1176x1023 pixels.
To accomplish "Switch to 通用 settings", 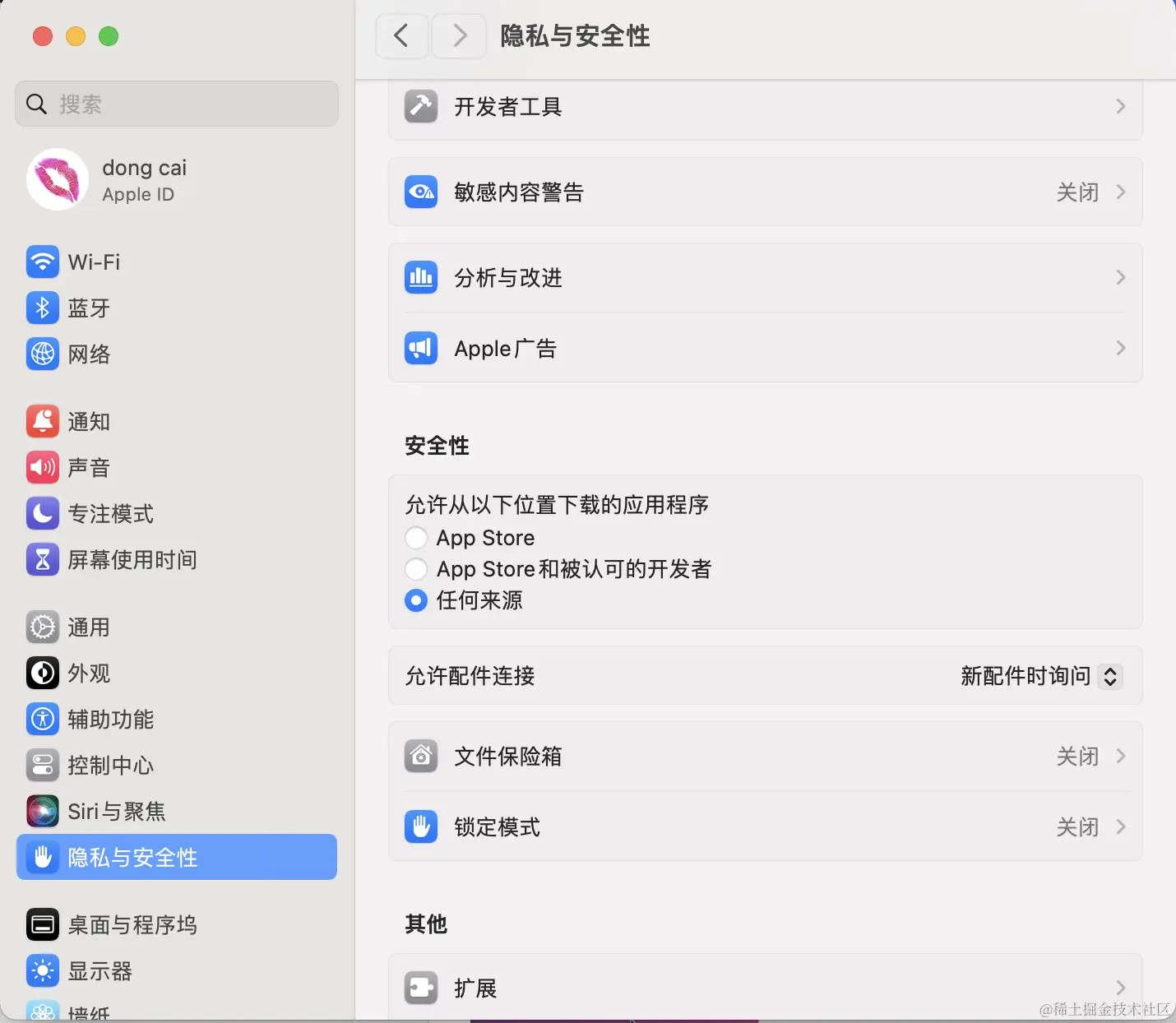I will click(88, 627).
